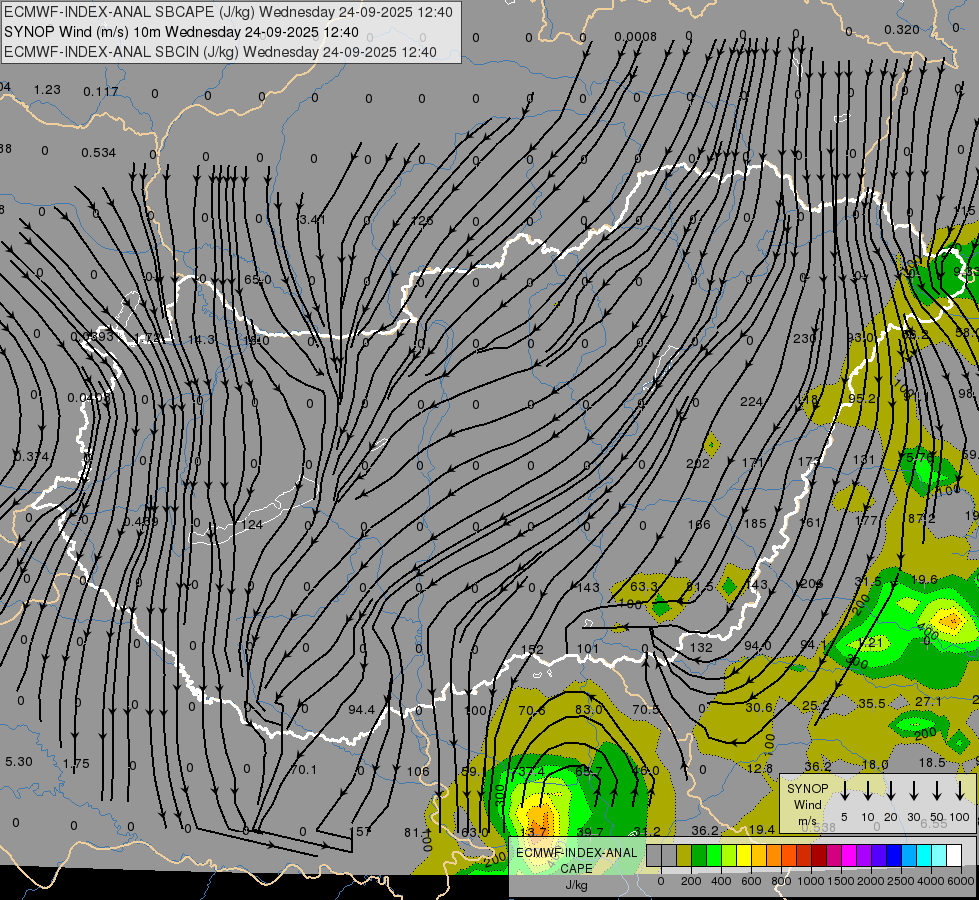Click the 65.0 value on the map
The height and width of the screenshot is (900, 979).
point(257,280)
